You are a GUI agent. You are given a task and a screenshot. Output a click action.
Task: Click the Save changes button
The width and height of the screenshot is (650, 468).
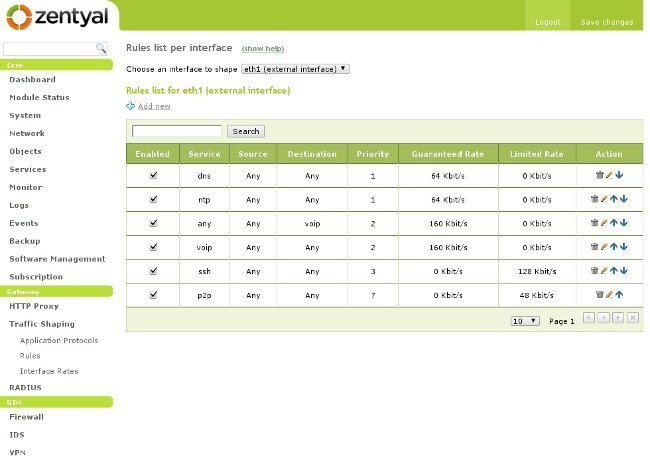point(607,21)
